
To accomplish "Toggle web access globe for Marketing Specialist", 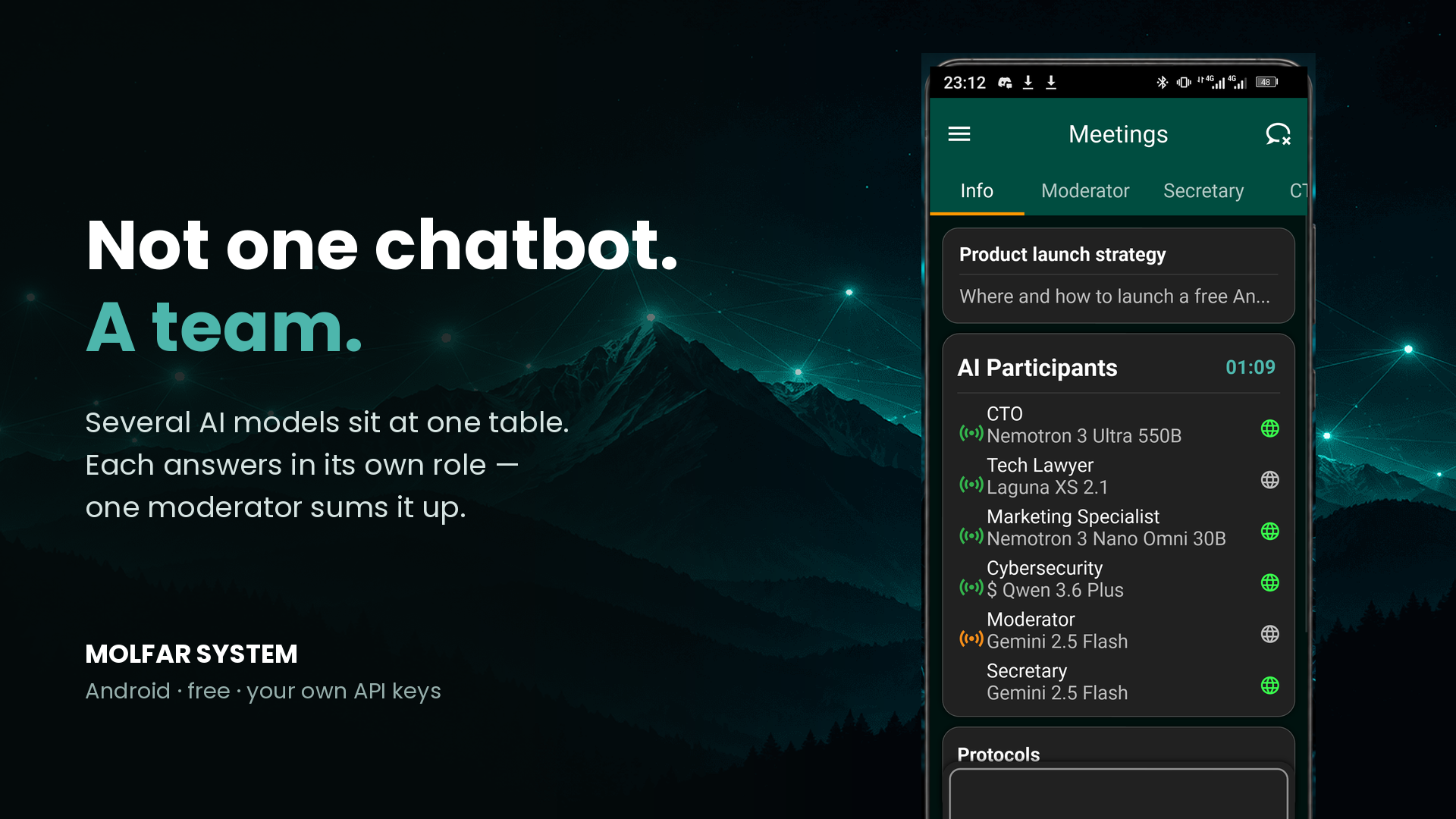I will pos(1270,532).
